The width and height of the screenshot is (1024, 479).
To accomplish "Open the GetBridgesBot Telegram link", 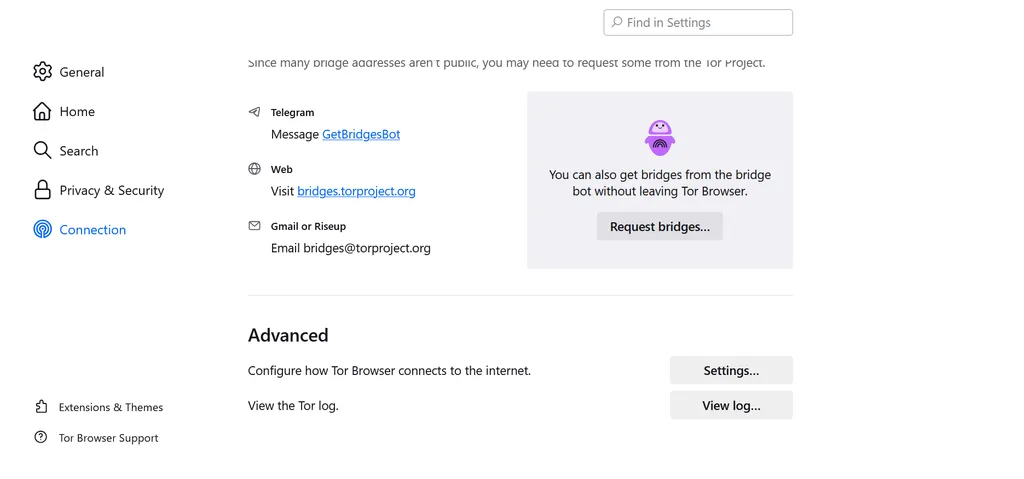I will point(361,135).
